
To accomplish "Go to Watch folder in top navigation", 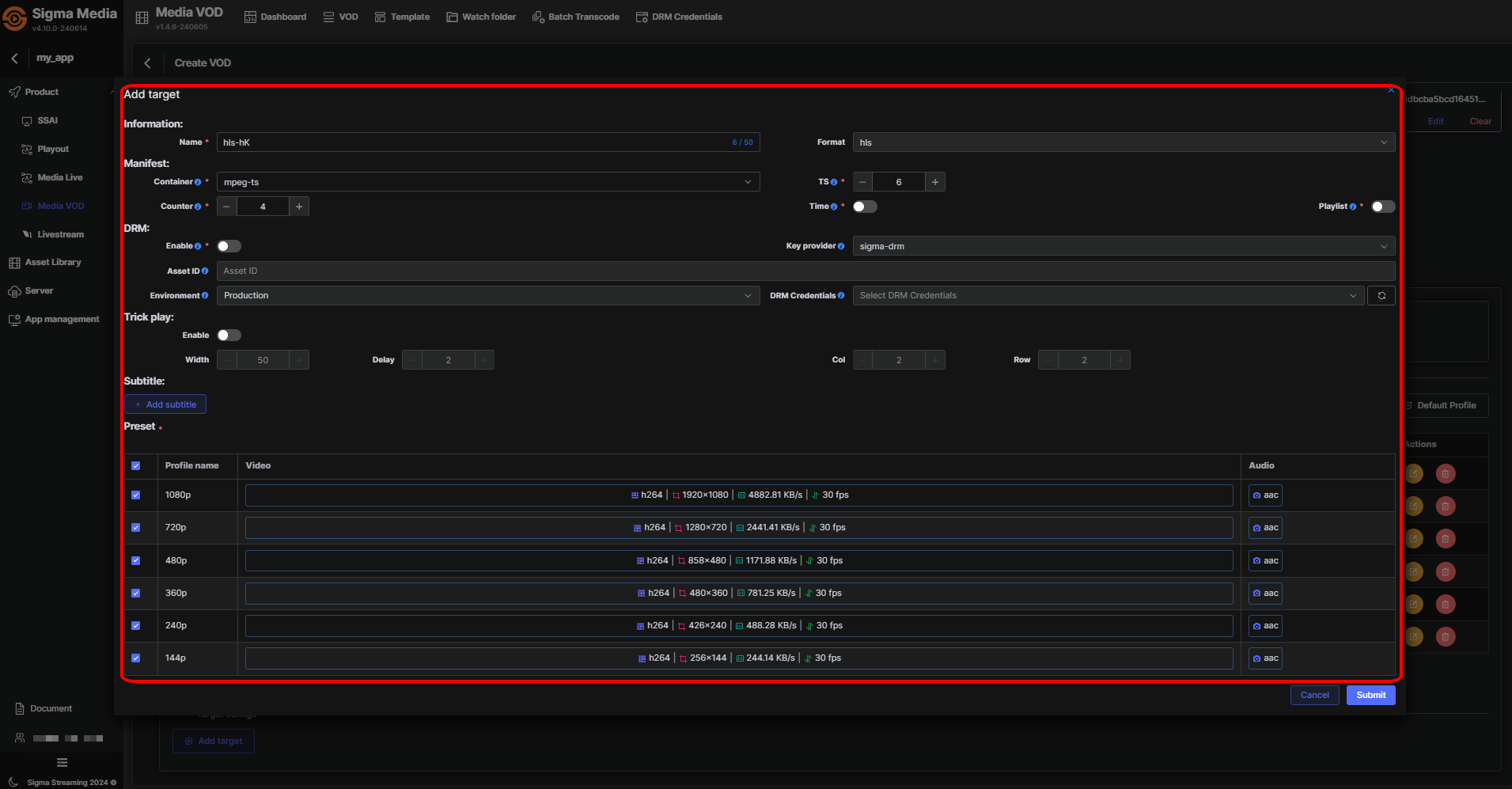I will (481, 17).
